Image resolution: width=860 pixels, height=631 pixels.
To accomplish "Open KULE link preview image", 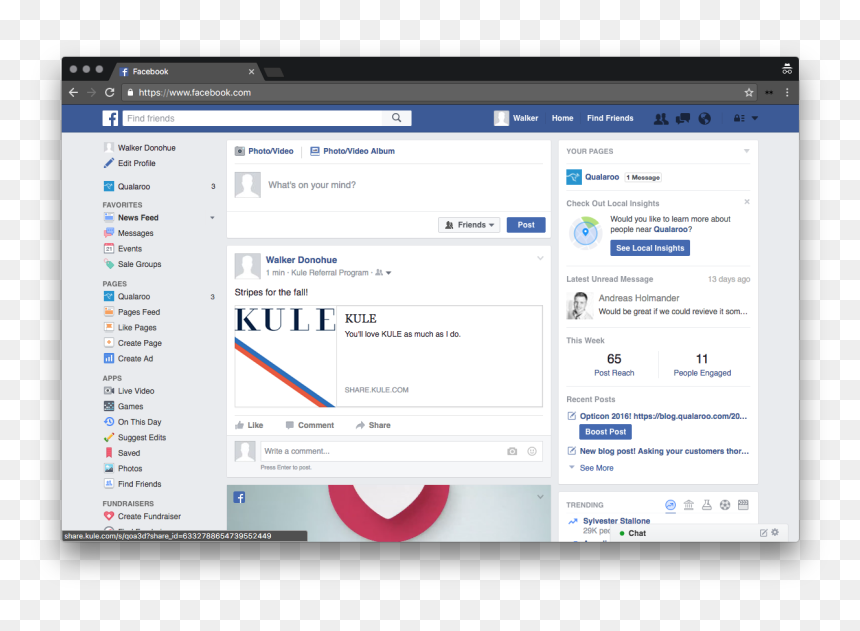I will (285, 356).
